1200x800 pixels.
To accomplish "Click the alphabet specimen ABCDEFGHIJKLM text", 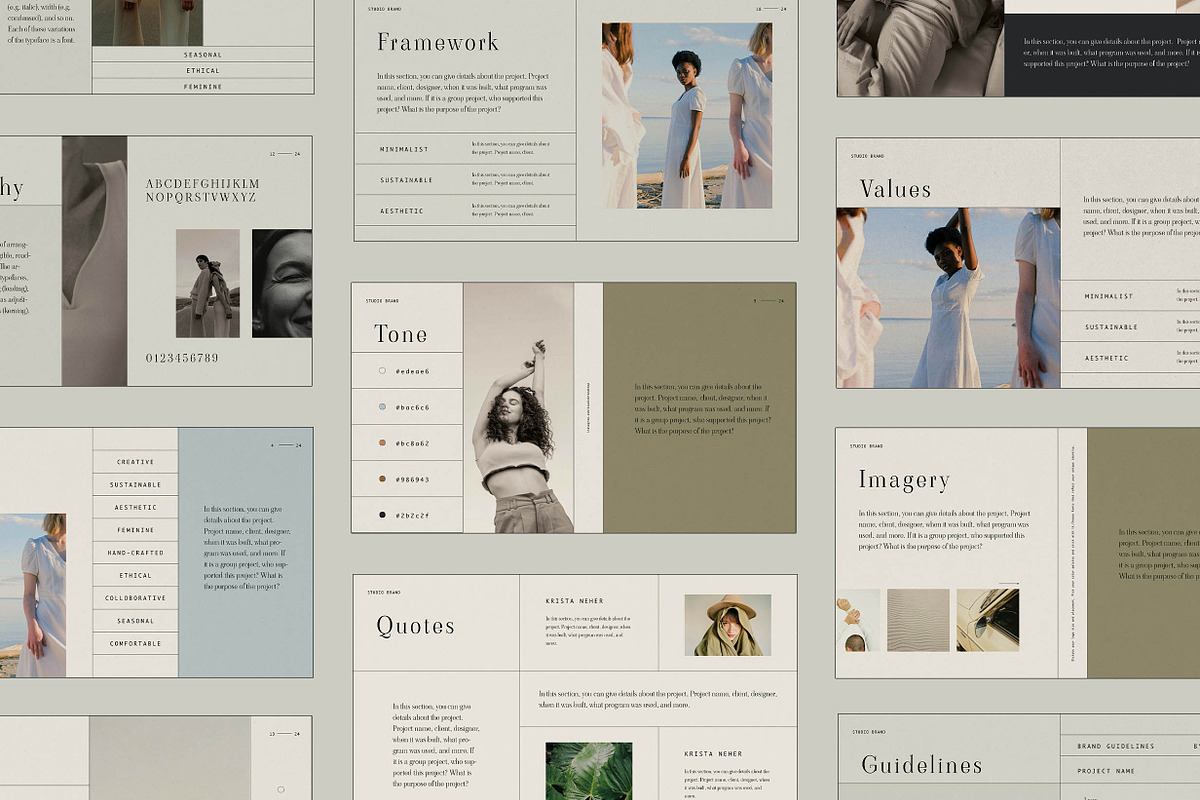I will click(x=202, y=184).
